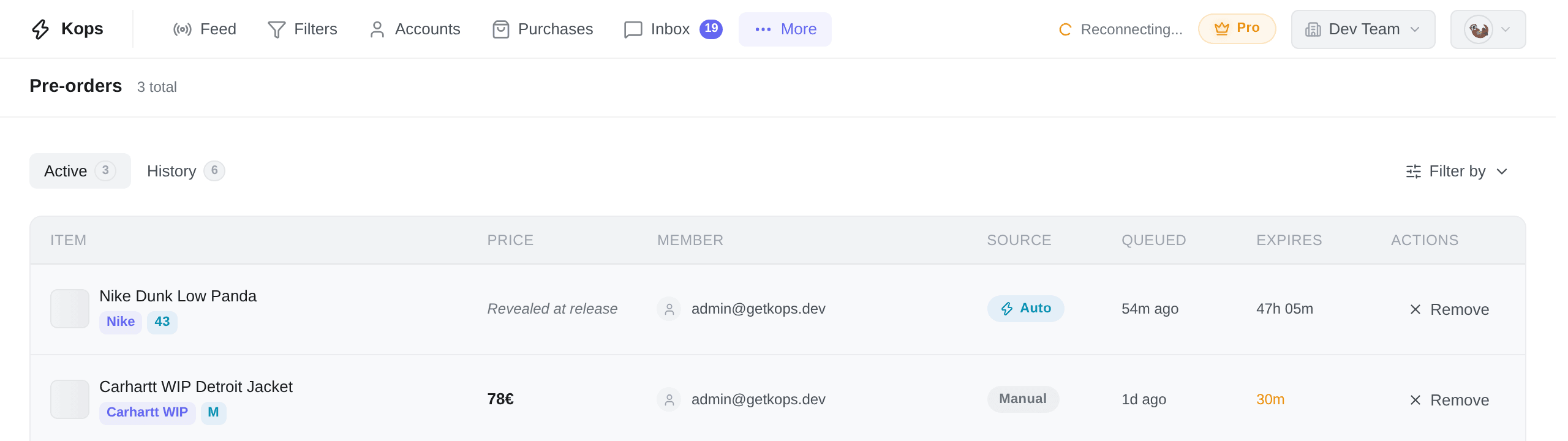Open the Dev Team workspace dropdown
The image size is (1568, 441).
click(x=1363, y=29)
